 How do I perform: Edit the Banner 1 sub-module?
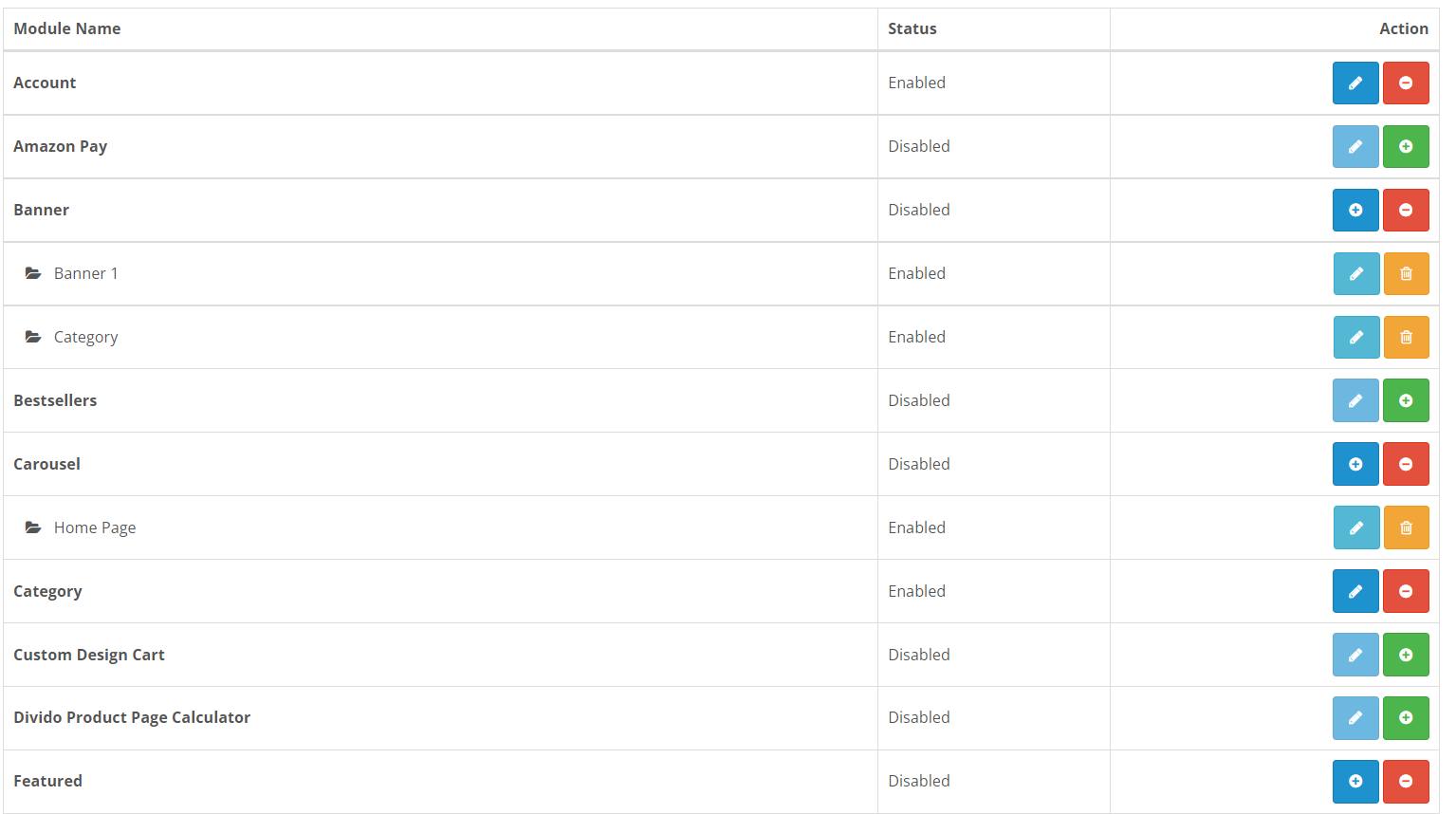[1356, 273]
